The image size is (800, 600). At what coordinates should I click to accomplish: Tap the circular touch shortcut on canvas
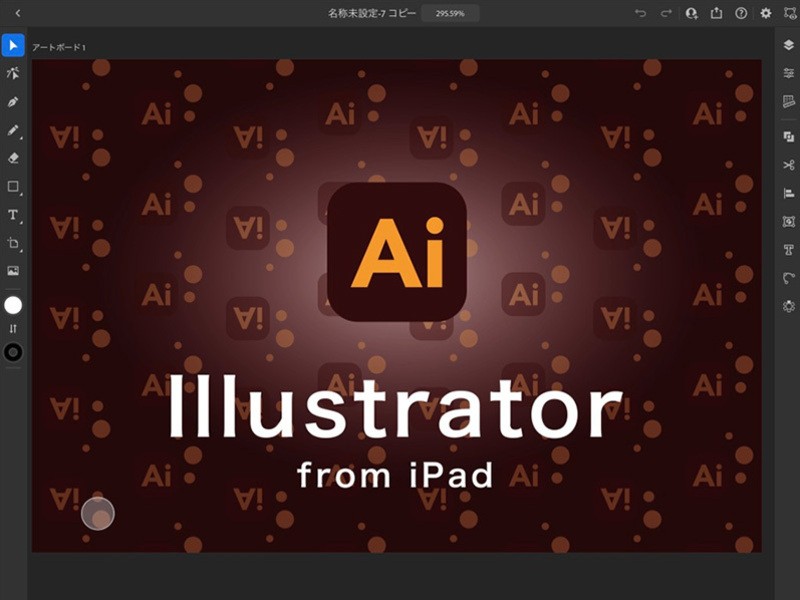pos(98,513)
